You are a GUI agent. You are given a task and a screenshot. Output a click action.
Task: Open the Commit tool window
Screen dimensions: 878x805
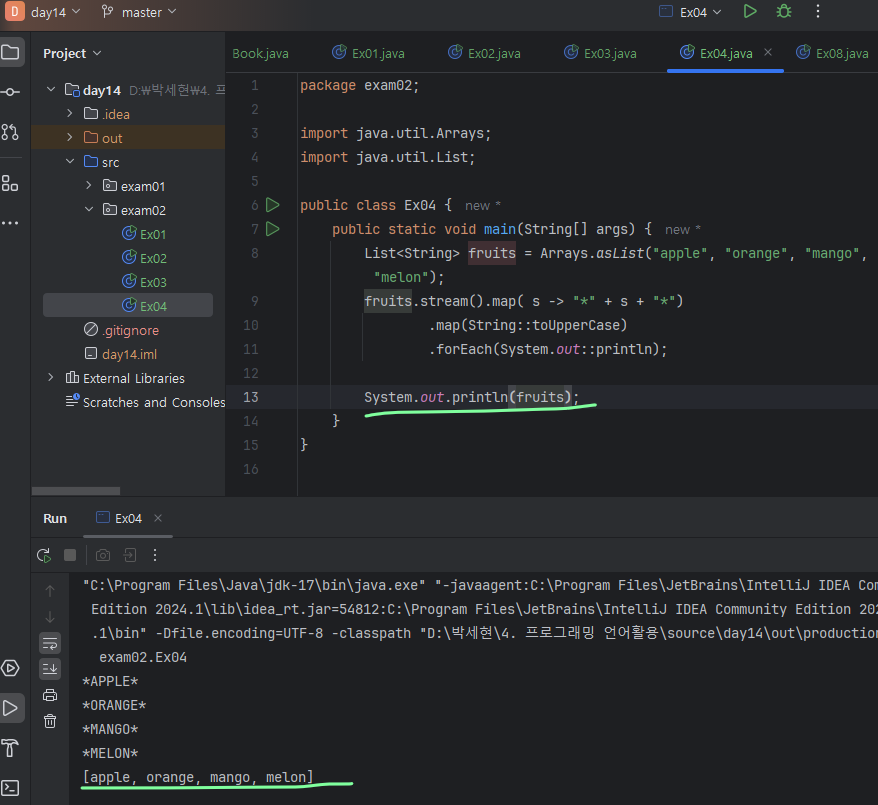click(10, 92)
